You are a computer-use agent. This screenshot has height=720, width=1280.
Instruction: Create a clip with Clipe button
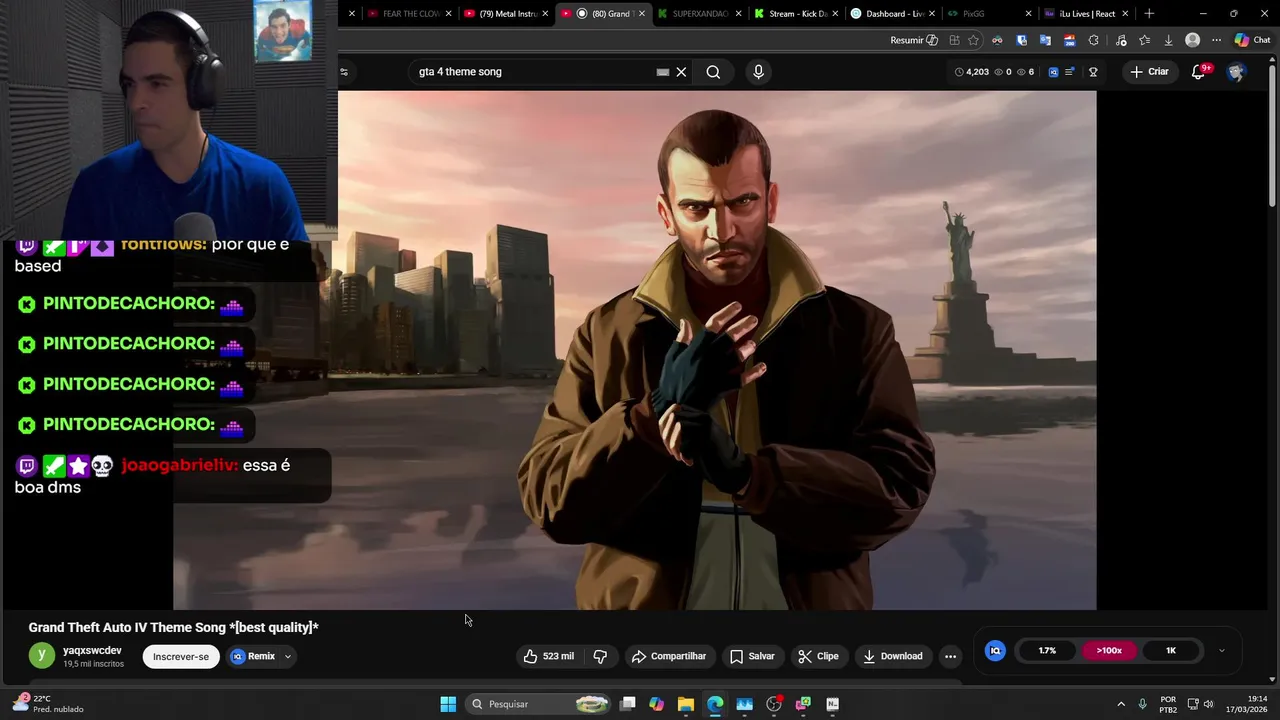click(x=818, y=656)
